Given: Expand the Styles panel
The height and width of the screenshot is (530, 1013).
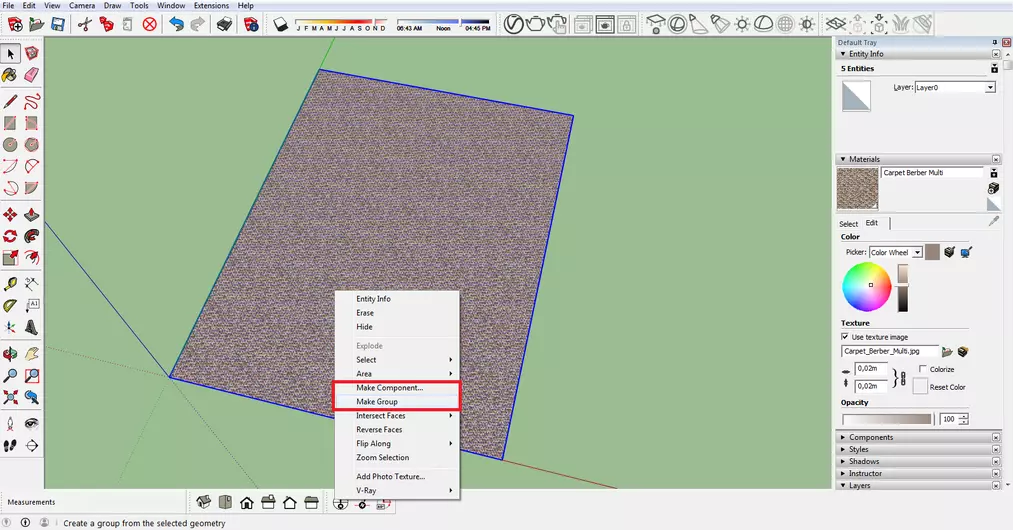Looking at the screenshot, I should (843, 449).
